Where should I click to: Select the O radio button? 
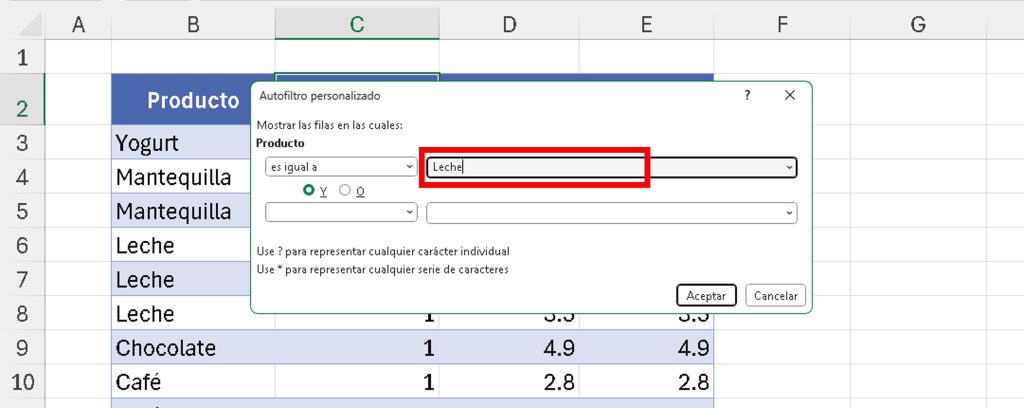[x=346, y=190]
